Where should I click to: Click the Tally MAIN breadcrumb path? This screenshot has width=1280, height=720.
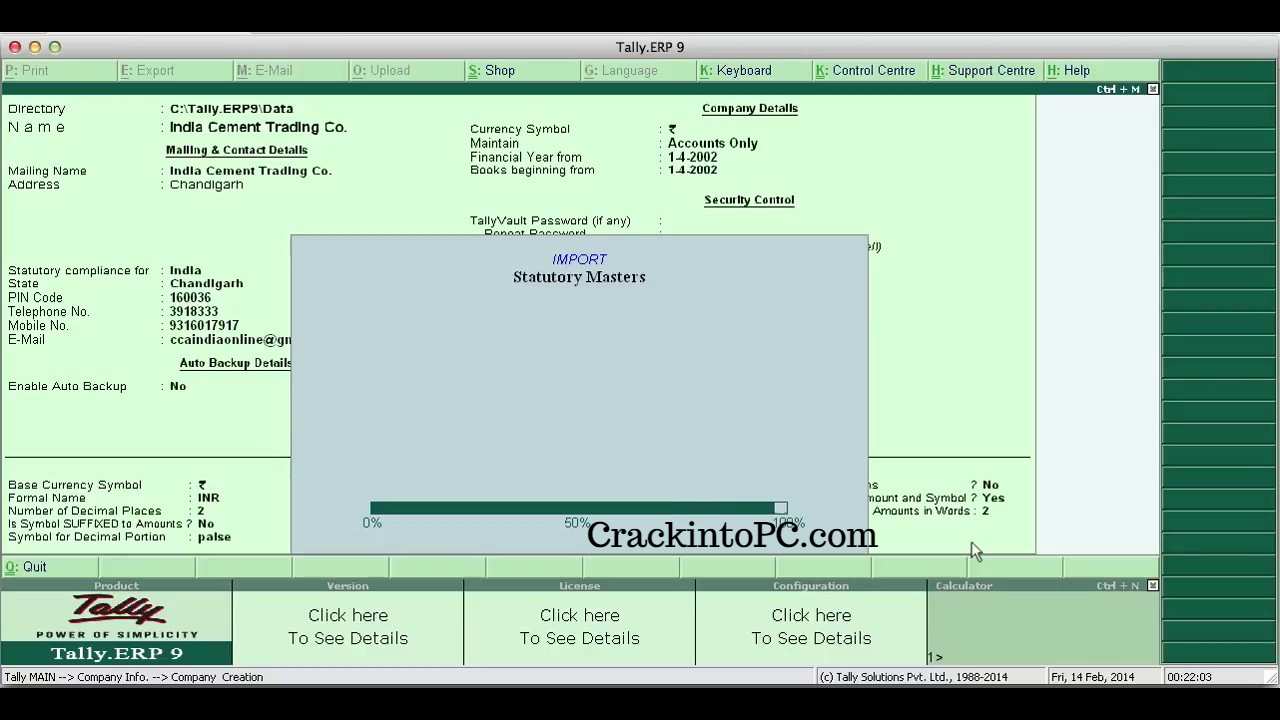[x=134, y=677]
